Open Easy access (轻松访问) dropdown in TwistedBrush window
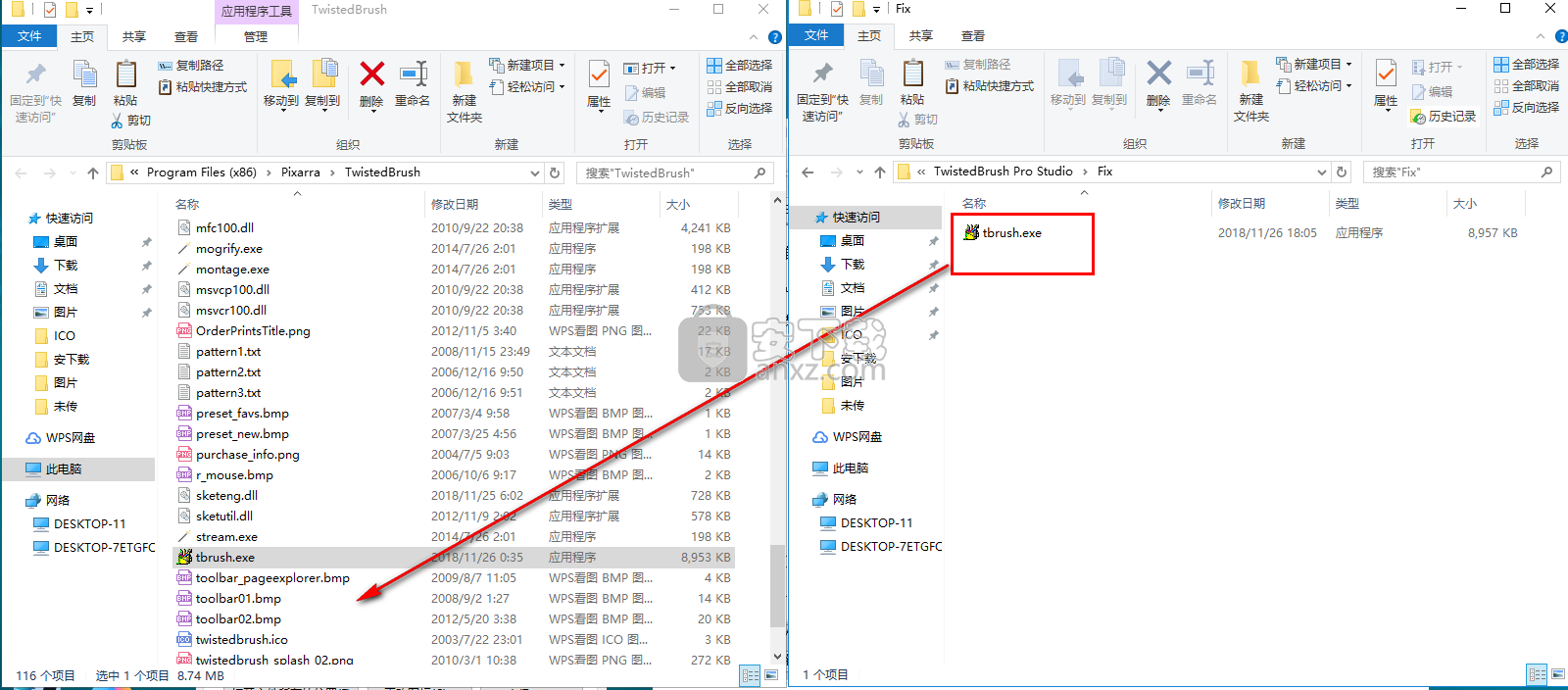Image resolution: width=1568 pixels, height=690 pixels. (x=527, y=87)
